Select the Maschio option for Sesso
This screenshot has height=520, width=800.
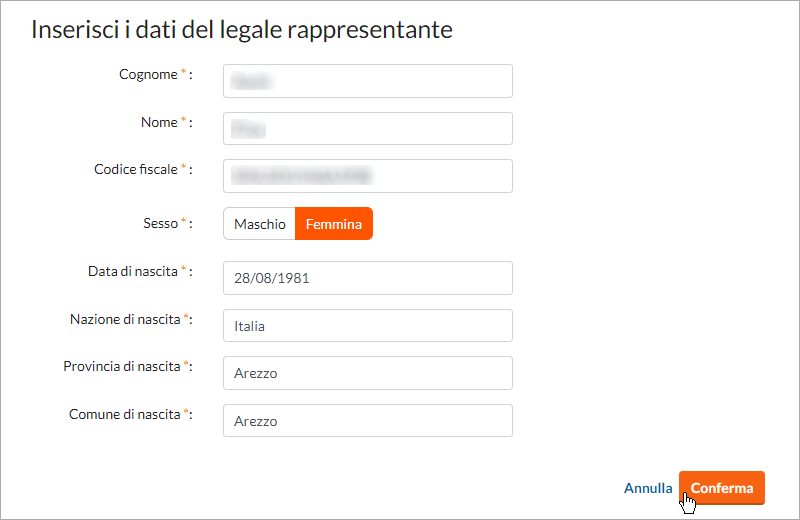(260, 224)
